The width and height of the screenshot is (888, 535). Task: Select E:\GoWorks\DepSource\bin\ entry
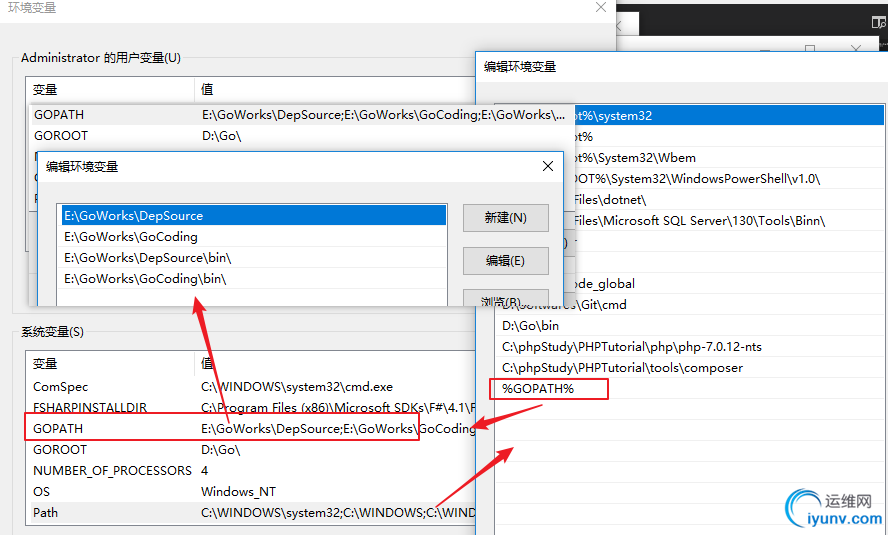[x=254, y=258]
